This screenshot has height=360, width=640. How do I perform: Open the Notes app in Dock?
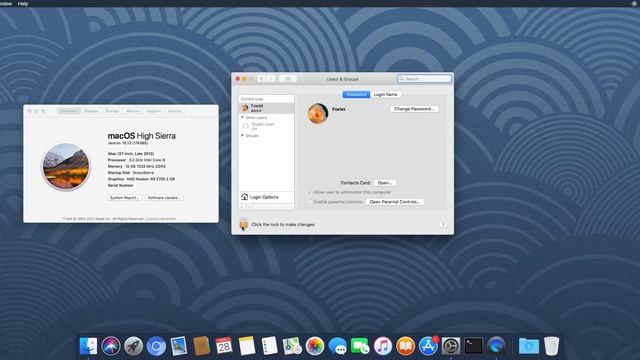(247, 346)
